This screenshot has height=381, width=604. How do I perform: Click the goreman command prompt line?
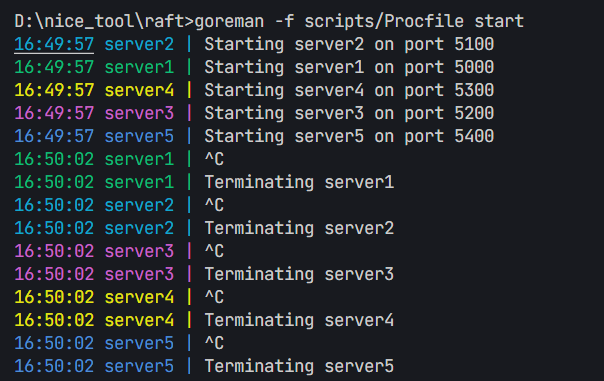tap(269, 21)
